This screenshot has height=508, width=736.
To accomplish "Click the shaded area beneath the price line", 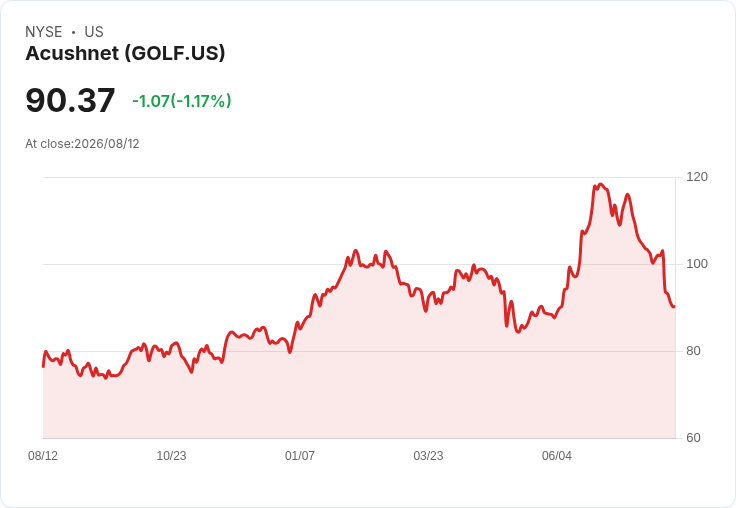I will [x=359, y=376].
